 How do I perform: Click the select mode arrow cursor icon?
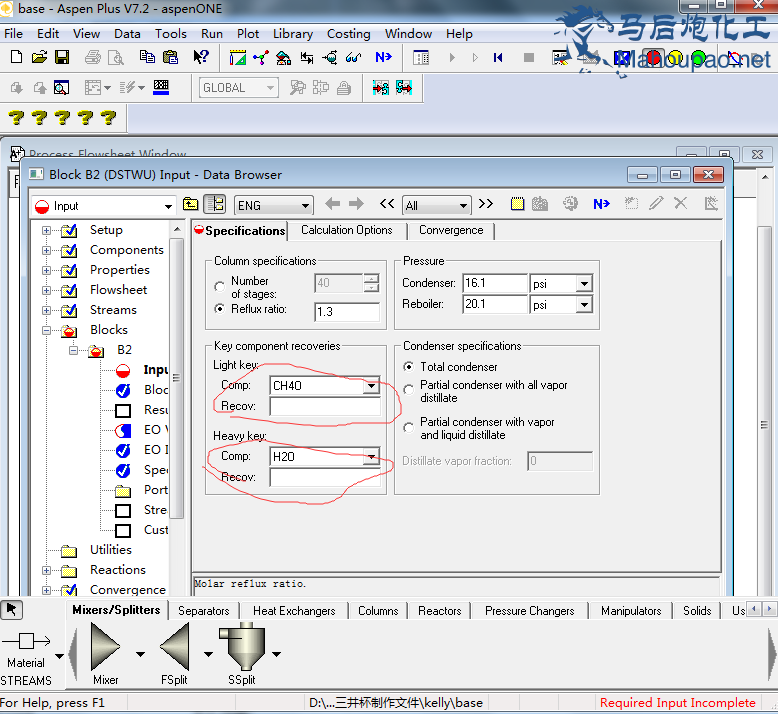11,609
